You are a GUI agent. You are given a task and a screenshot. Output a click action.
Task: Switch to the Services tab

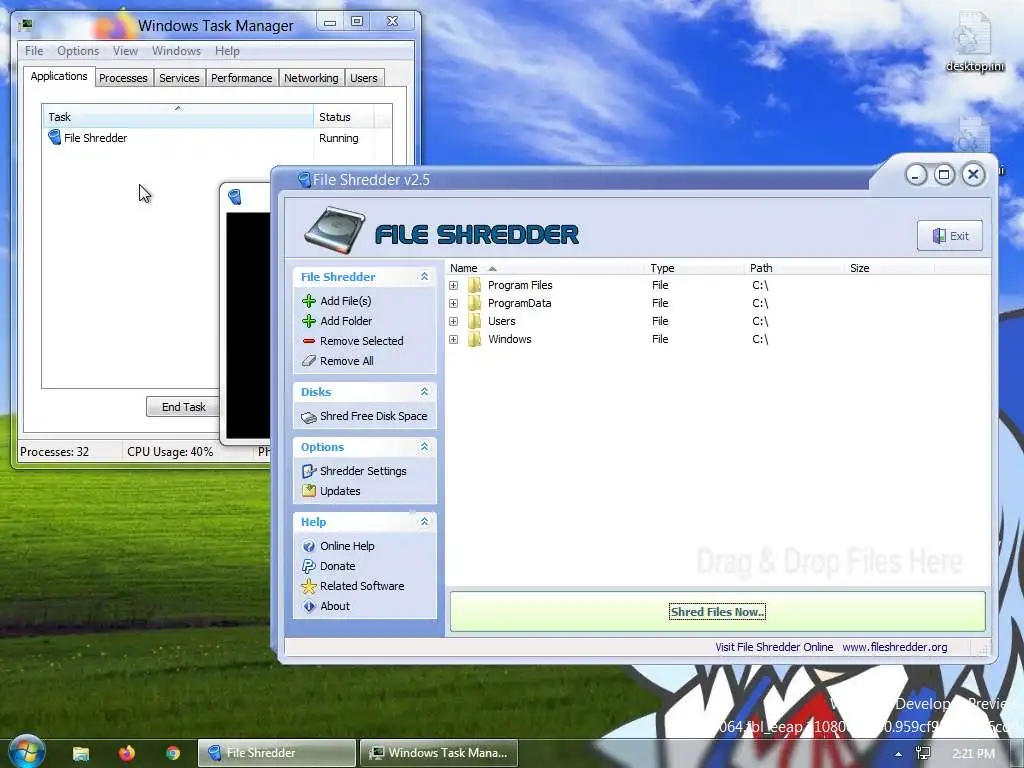coord(179,78)
